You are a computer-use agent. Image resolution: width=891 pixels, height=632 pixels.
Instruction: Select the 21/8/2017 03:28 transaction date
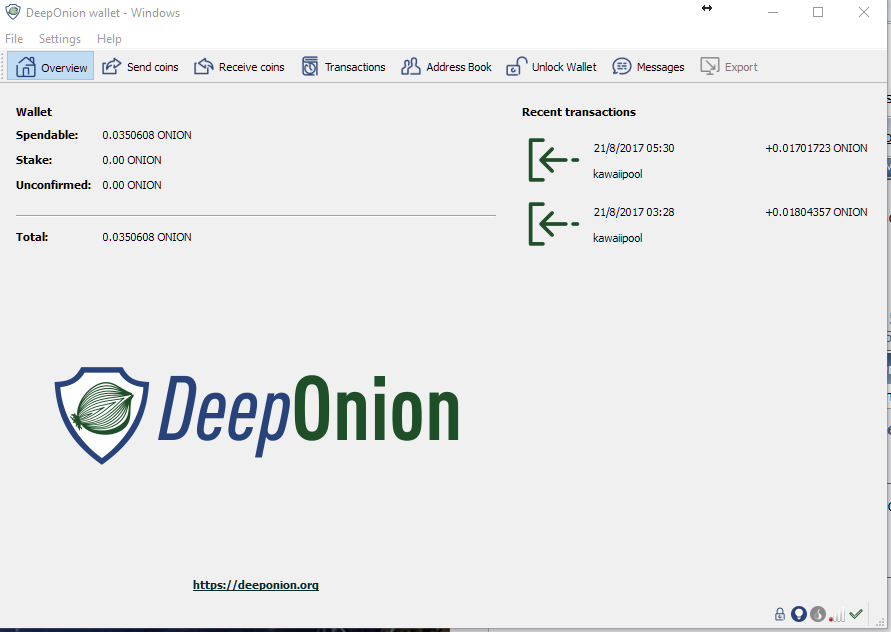click(x=634, y=213)
